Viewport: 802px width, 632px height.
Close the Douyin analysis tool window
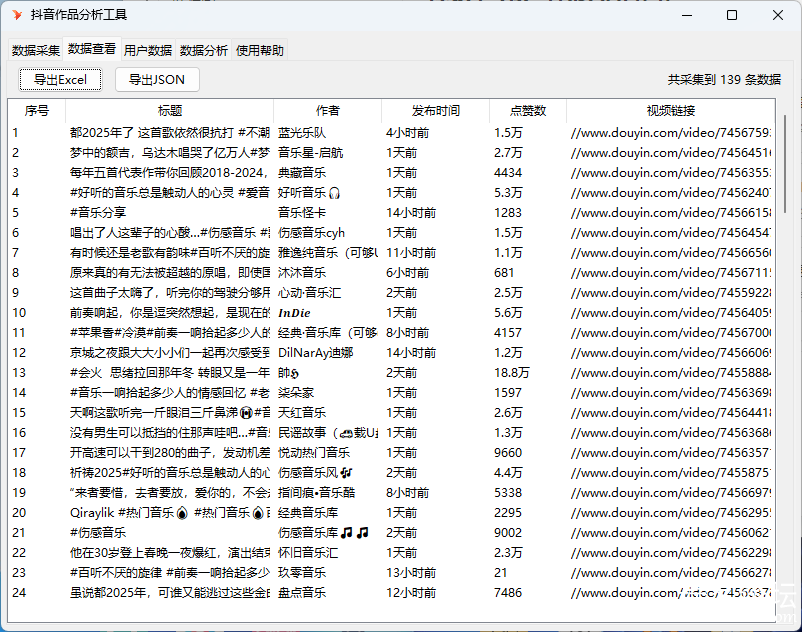pos(778,15)
